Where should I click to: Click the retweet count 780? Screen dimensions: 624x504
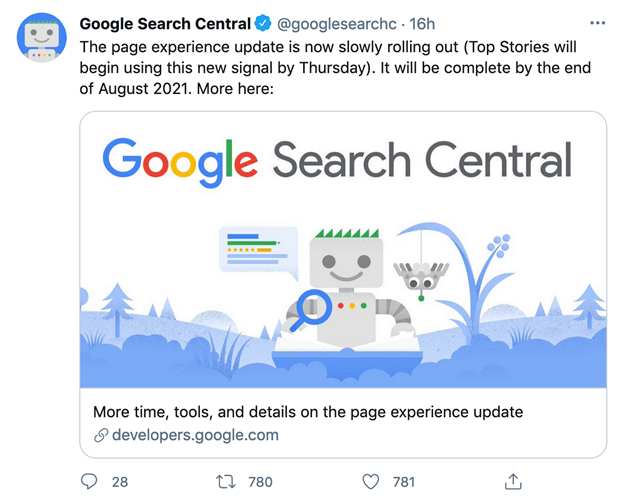point(260,481)
